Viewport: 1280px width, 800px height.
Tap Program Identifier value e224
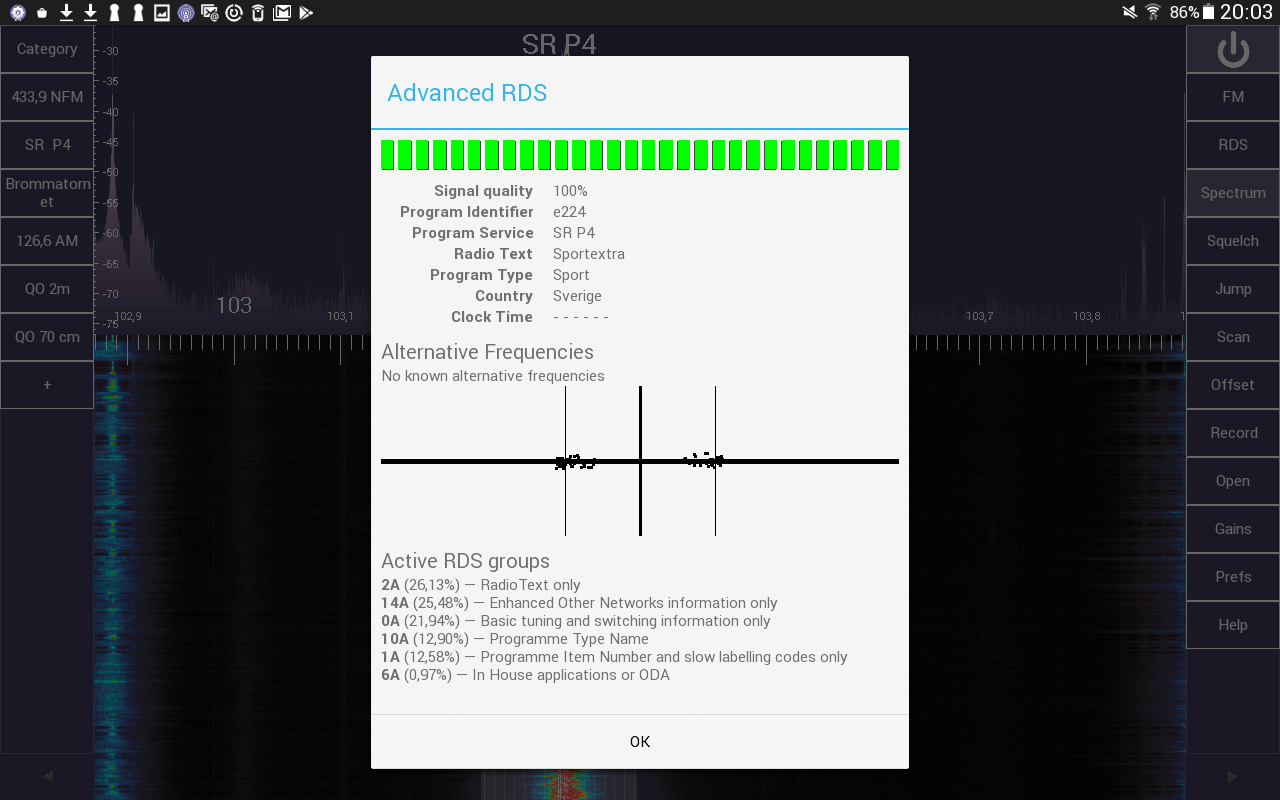coord(569,212)
